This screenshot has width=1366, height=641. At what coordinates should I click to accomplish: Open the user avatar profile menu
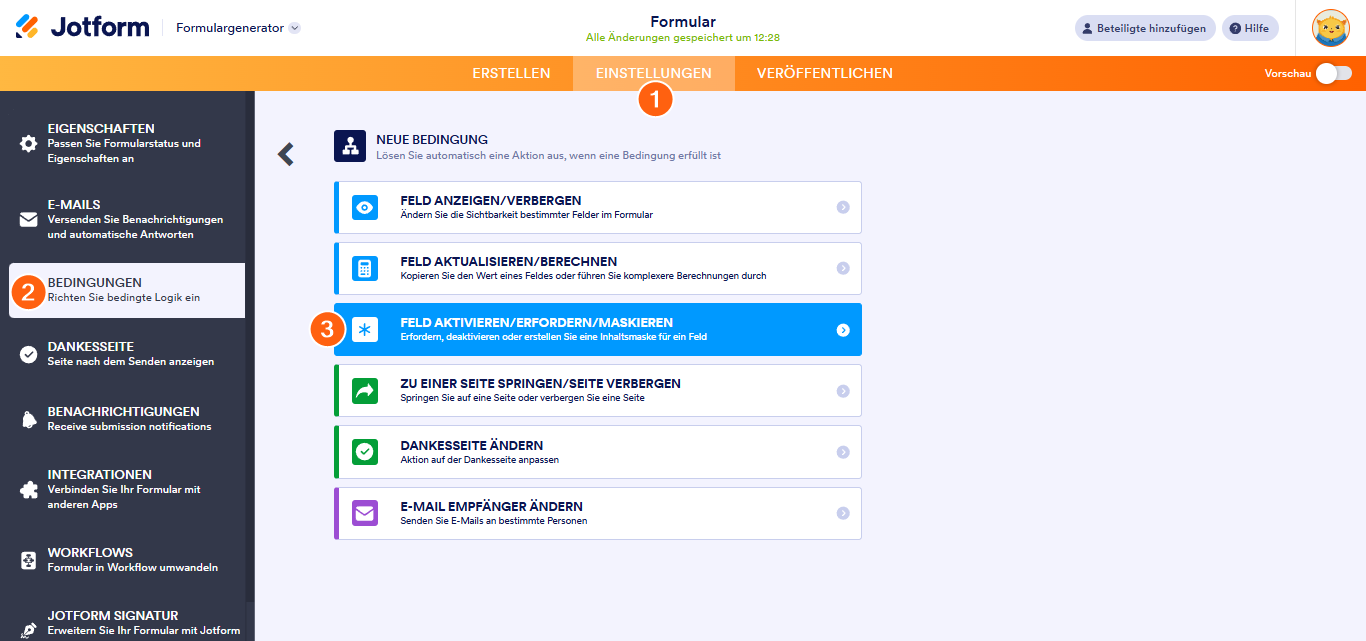(x=1330, y=28)
